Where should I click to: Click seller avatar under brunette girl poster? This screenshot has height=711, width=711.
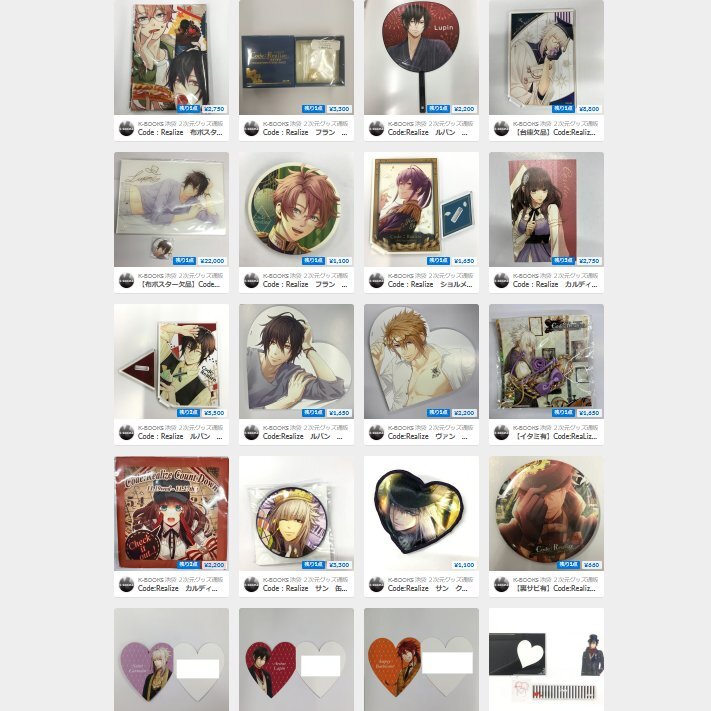(502, 280)
